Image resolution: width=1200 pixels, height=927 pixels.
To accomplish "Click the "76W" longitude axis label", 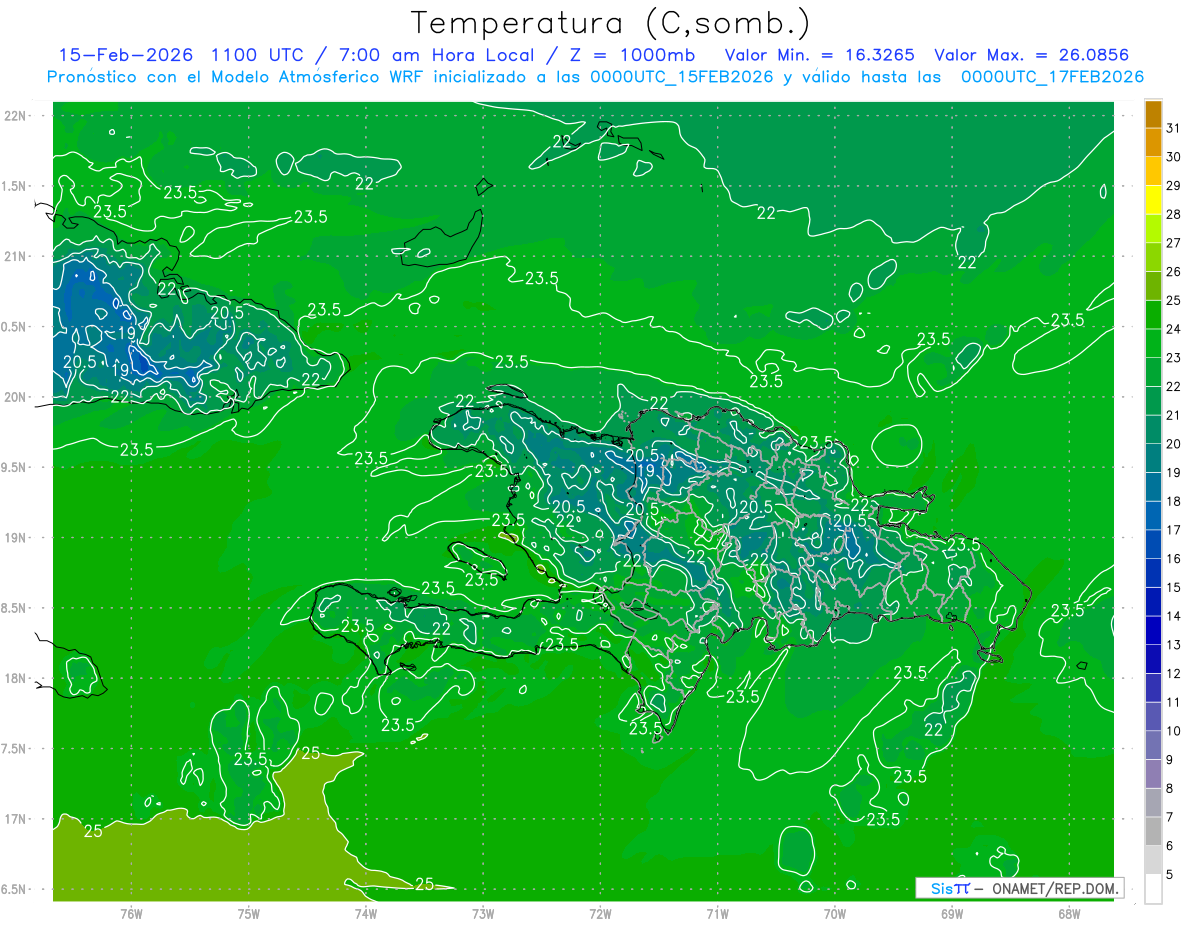I will (x=131, y=914).
